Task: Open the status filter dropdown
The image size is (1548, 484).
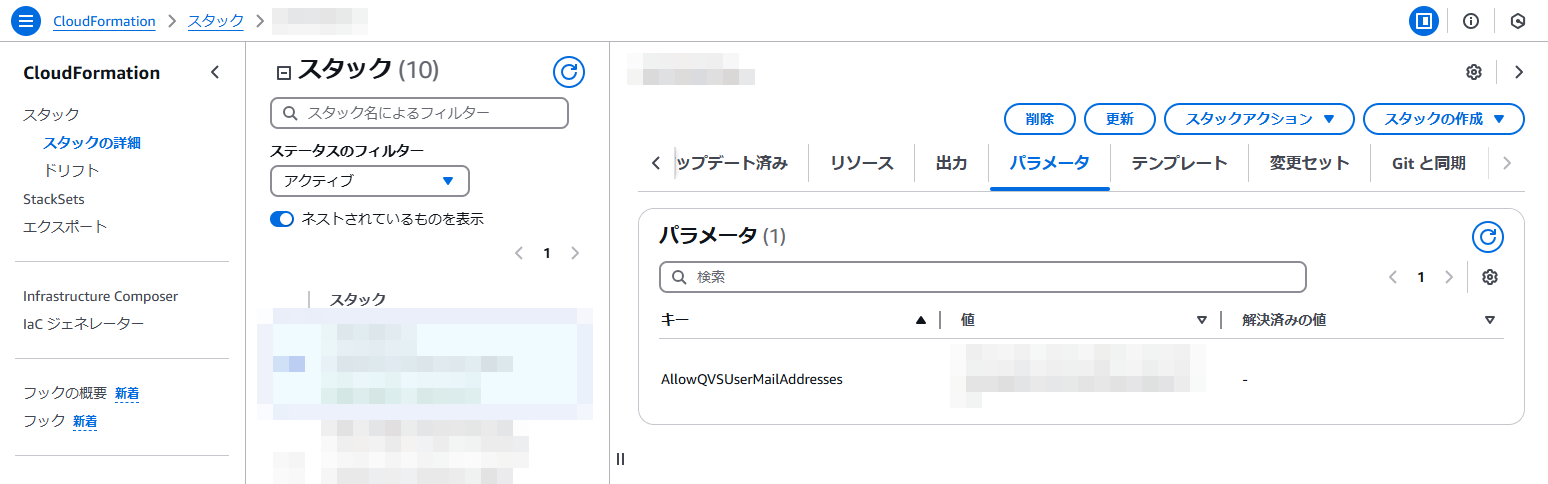Action: [x=369, y=181]
